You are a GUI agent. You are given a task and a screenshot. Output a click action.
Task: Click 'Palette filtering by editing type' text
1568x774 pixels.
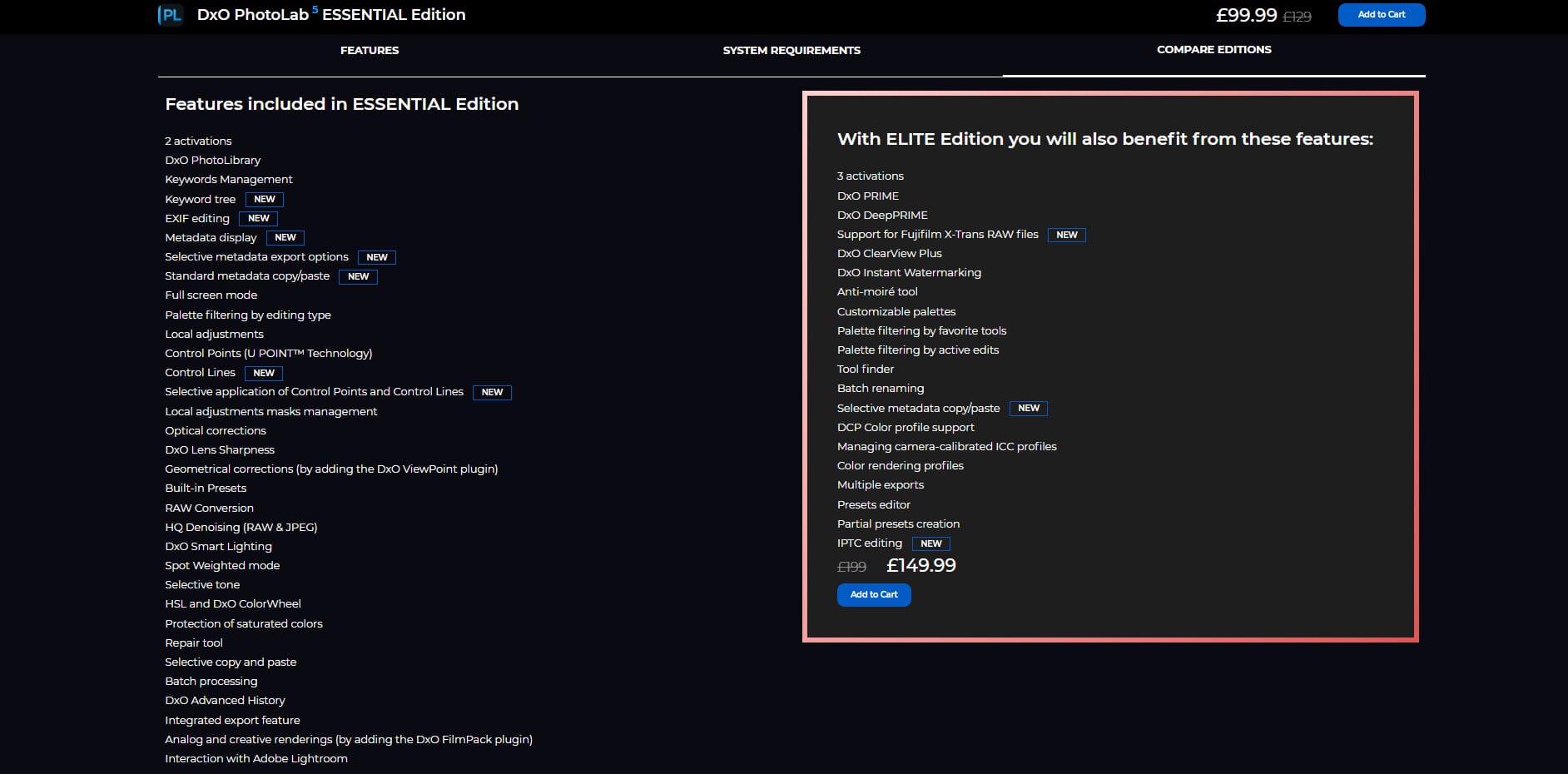248,315
